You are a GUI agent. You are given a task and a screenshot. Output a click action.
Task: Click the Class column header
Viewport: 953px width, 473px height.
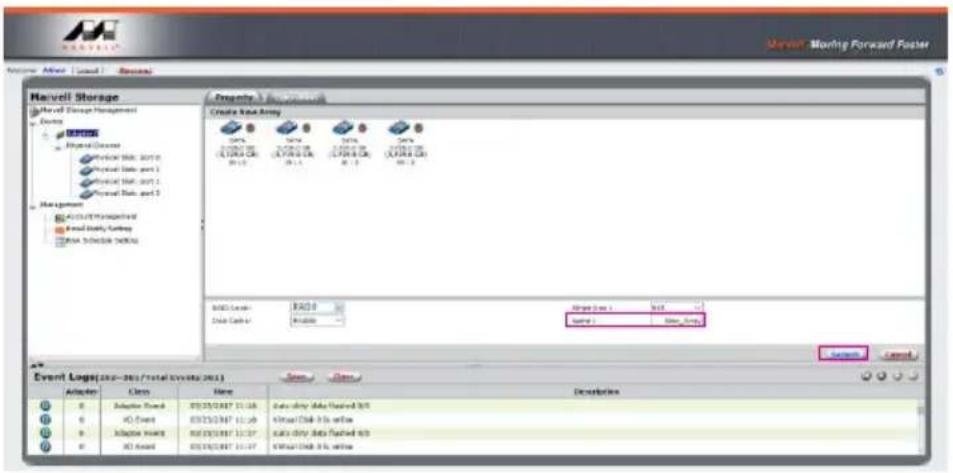(139, 392)
